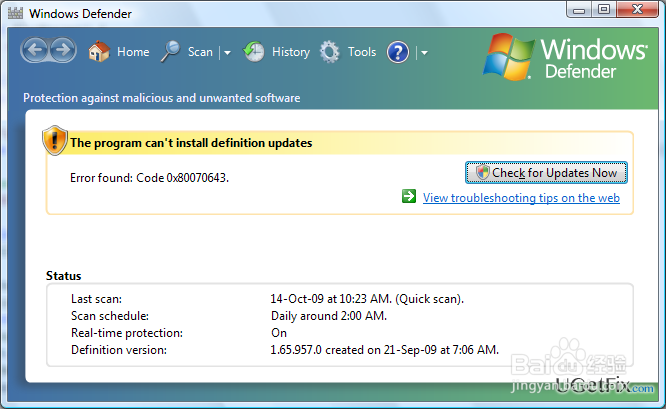Open the Tools page label
The height and width of the screenshot is (409, 666).
(362, 52)
